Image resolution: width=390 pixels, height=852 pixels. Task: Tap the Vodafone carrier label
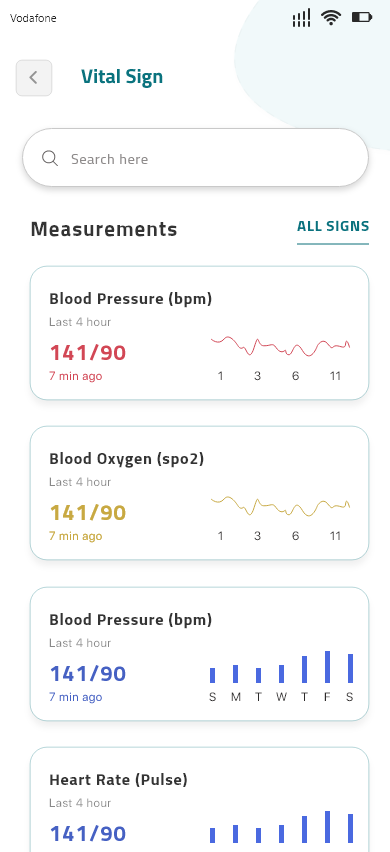point(33,18)
